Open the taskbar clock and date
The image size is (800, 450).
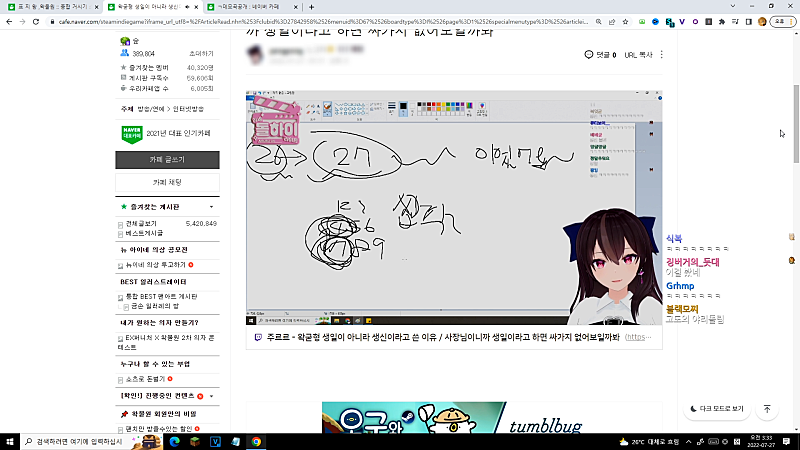[761, 441]
